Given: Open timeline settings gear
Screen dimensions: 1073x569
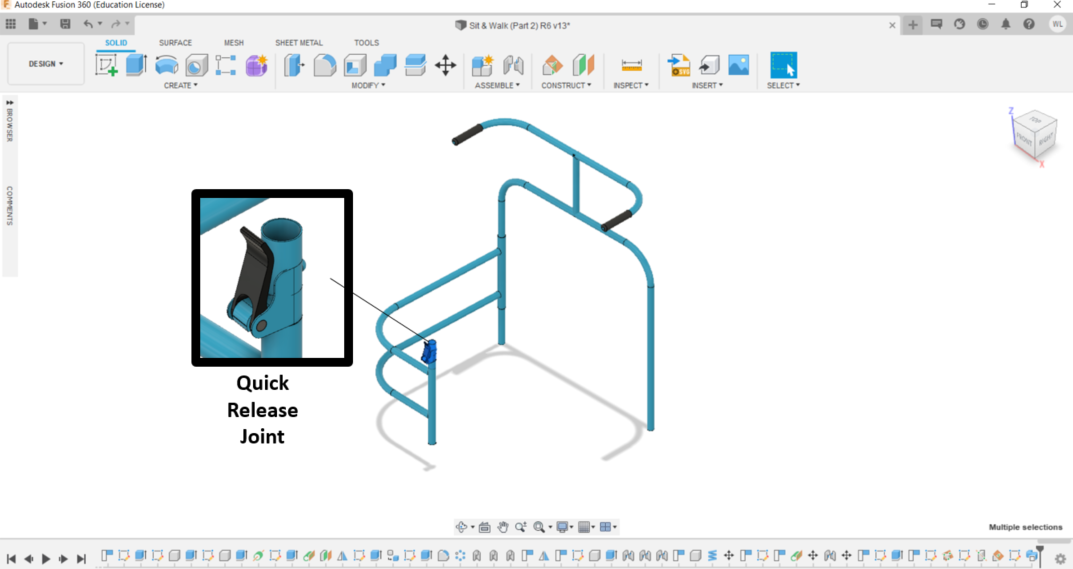Looking at the screenshot, I should (1060, 558).
